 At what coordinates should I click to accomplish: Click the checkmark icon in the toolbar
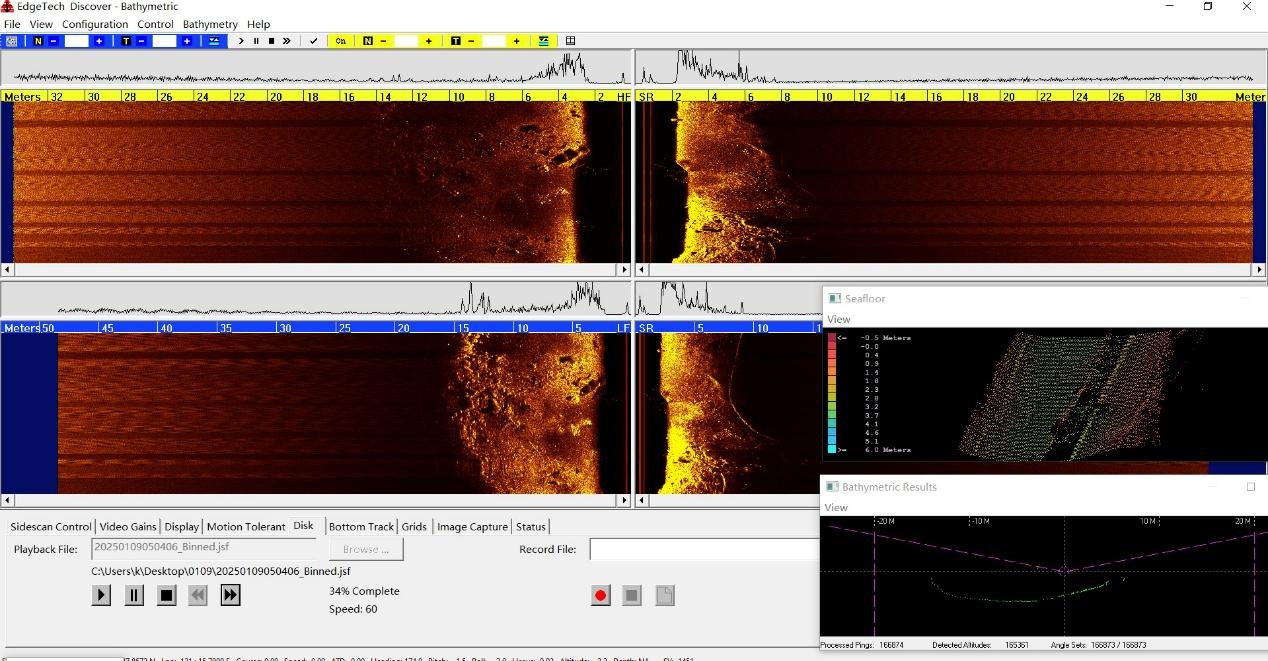[314, 41]
